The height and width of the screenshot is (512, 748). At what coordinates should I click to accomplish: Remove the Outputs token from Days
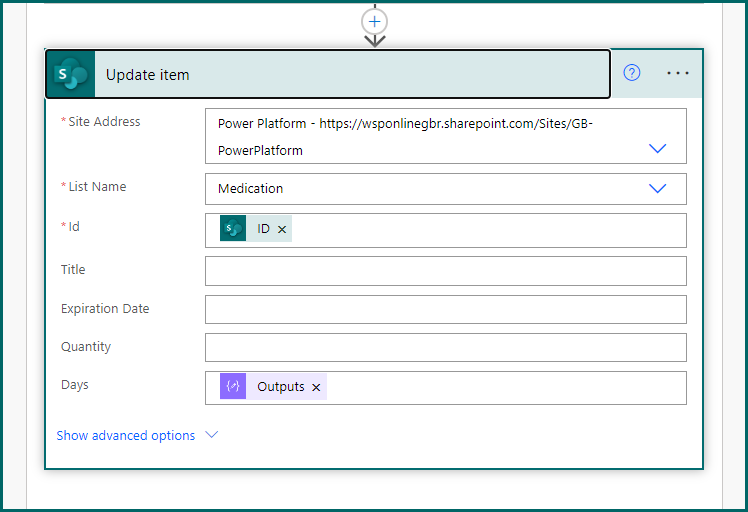coord(316,387)
